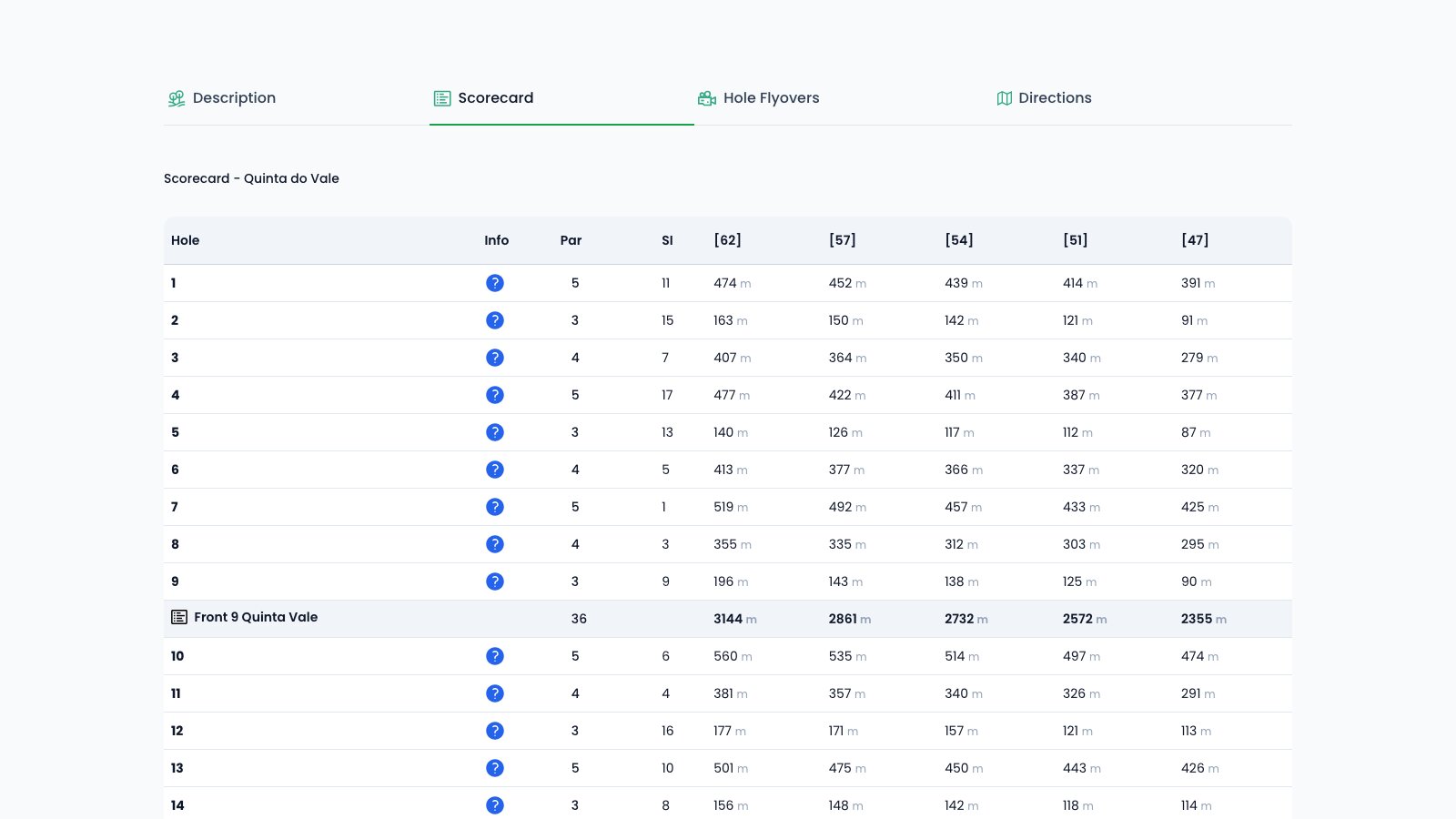The image size is (1456, 819).
Task: Click the Hole column header
Action: click(x=185, y=240)
